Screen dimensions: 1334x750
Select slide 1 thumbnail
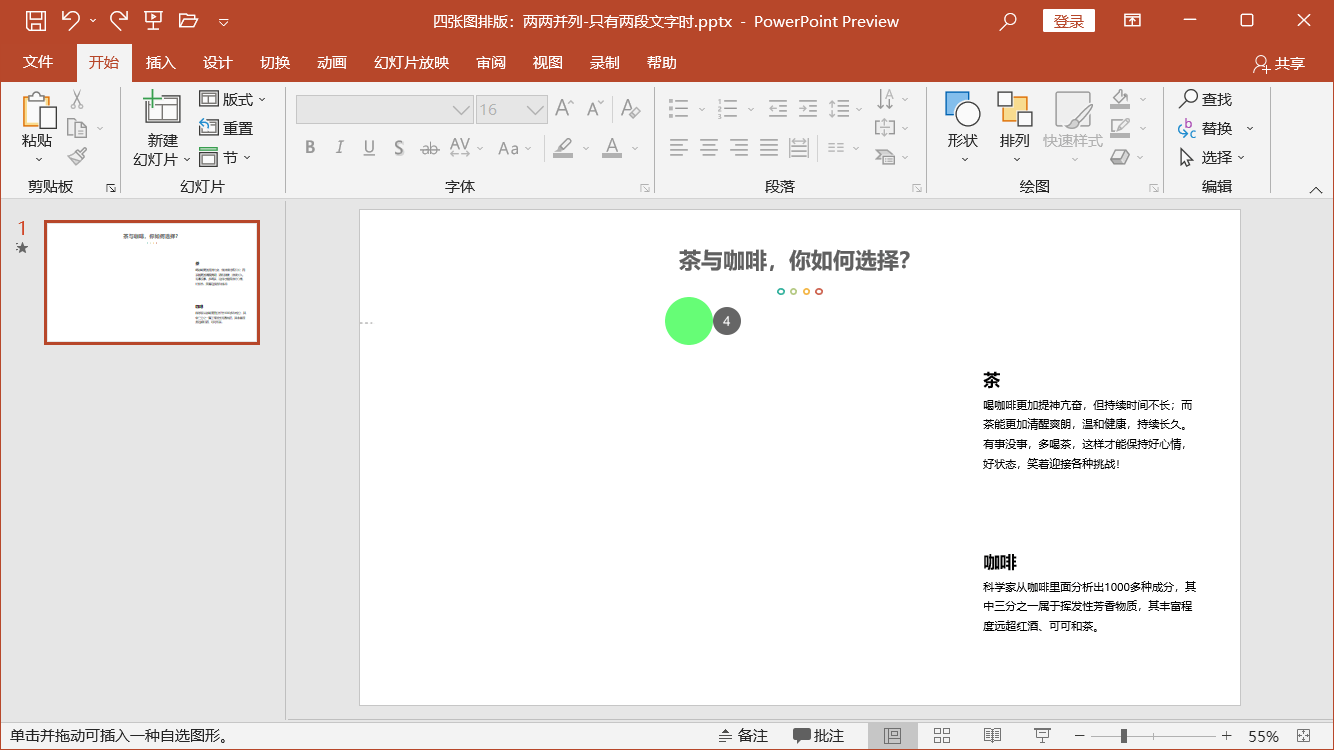point(152,282)
